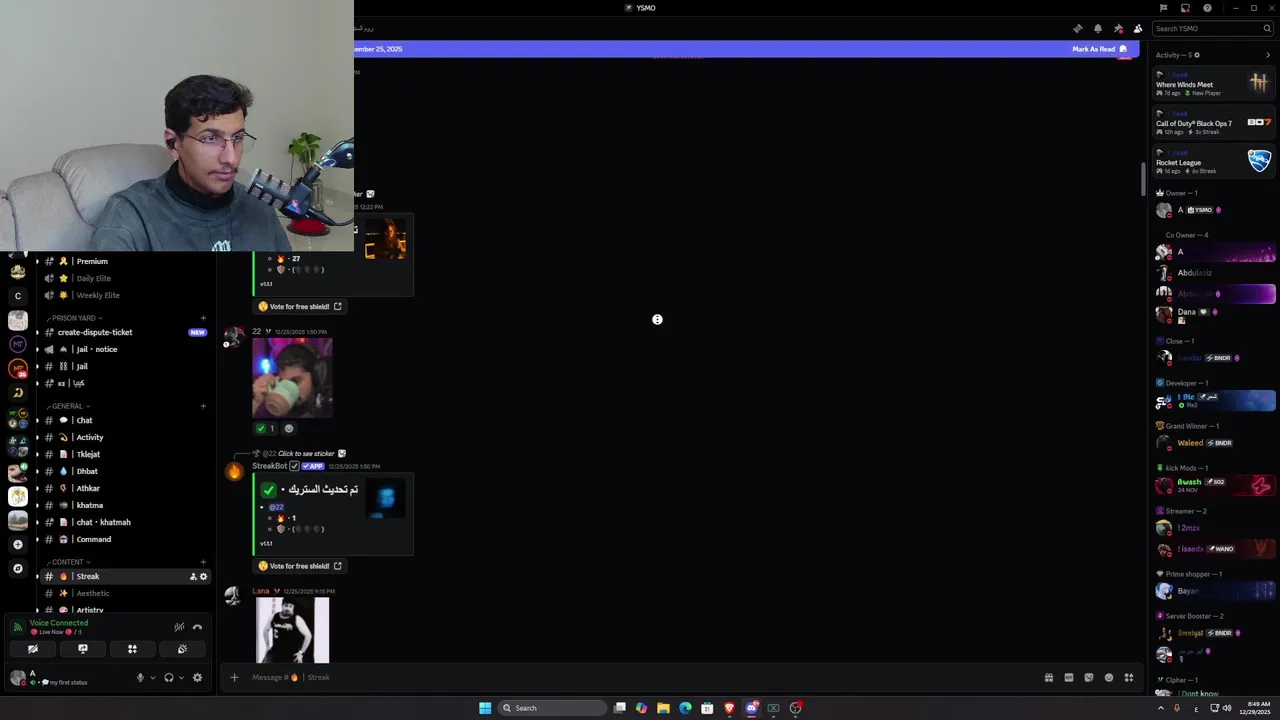Open the sticker picker icon

pyautogui.click(x=1089, y=677)
